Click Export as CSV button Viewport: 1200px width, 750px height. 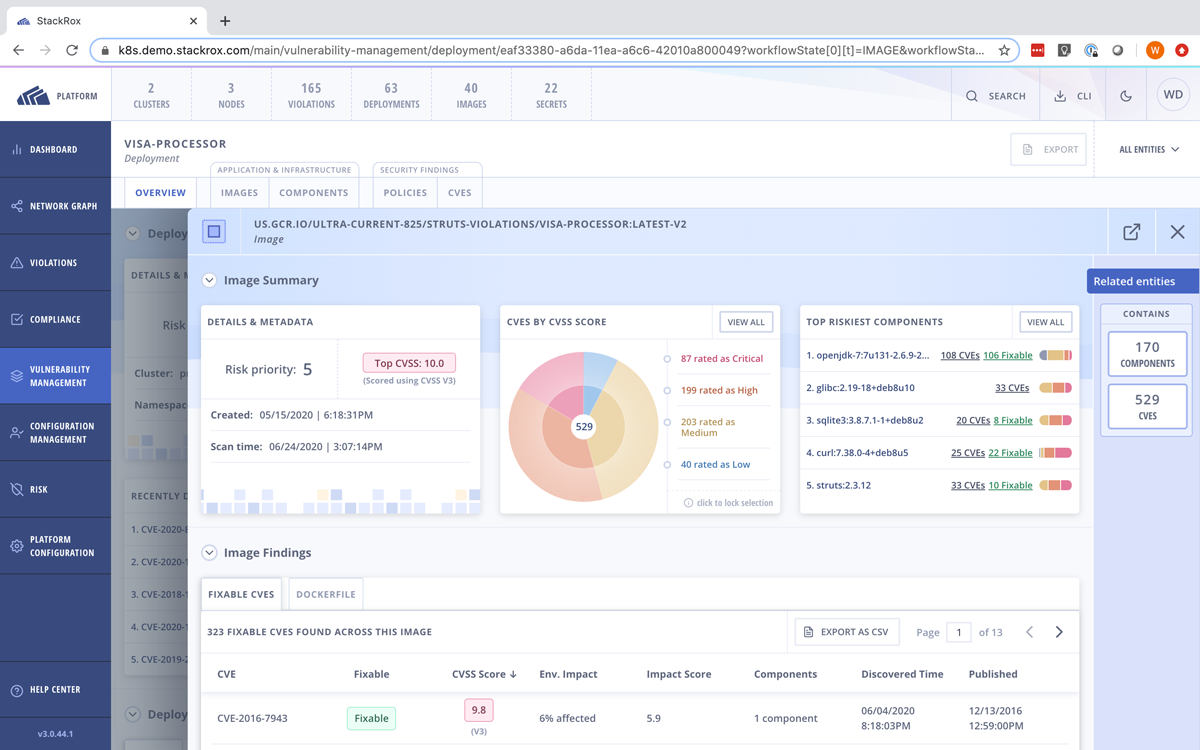847,632
